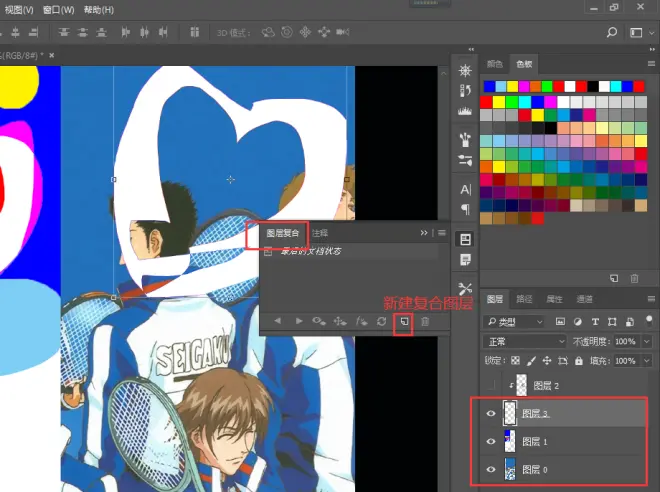Switch to the 路径 tab

tap(524, 299)
